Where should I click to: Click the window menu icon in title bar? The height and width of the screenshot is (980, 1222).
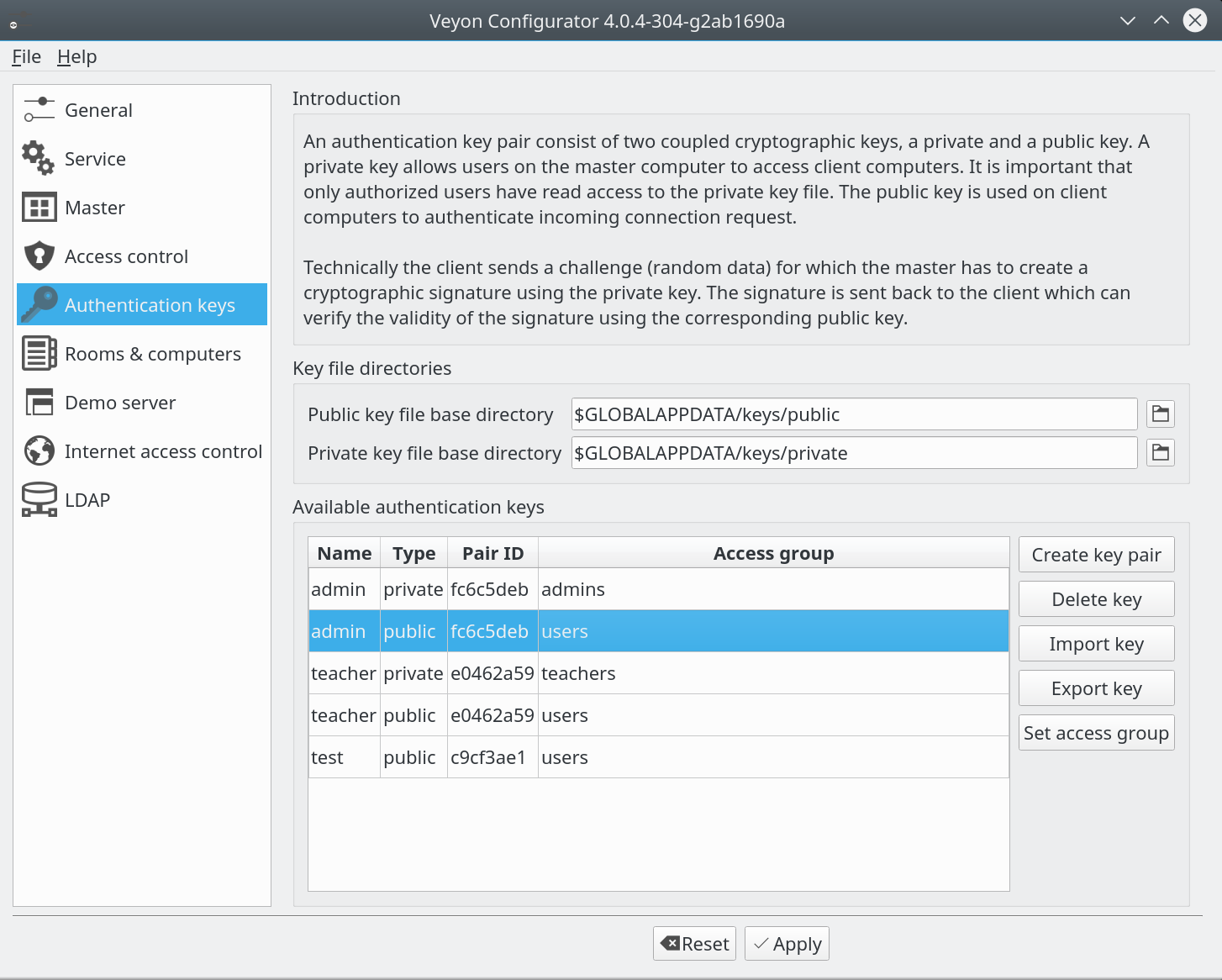coord(13,24)
